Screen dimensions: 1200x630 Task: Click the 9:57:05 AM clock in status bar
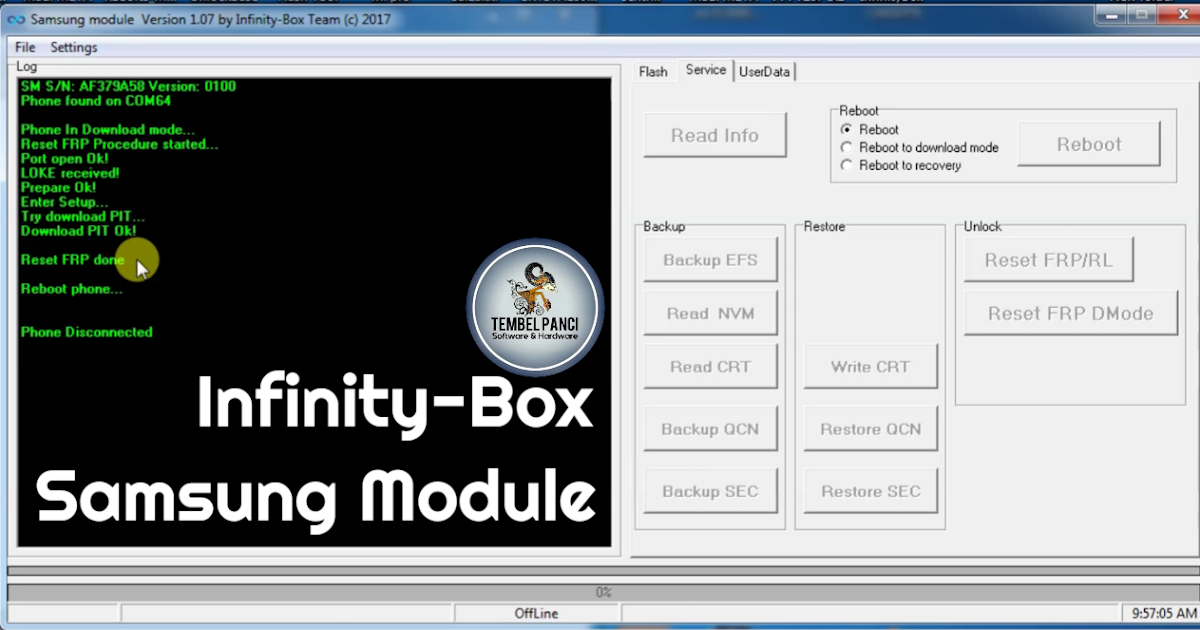pos(1162,613)
